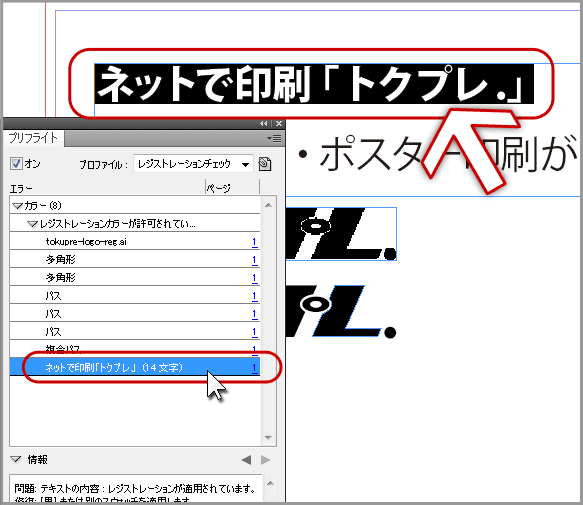Collapse the panel using double-arrow icon

(x=264, y=123)
